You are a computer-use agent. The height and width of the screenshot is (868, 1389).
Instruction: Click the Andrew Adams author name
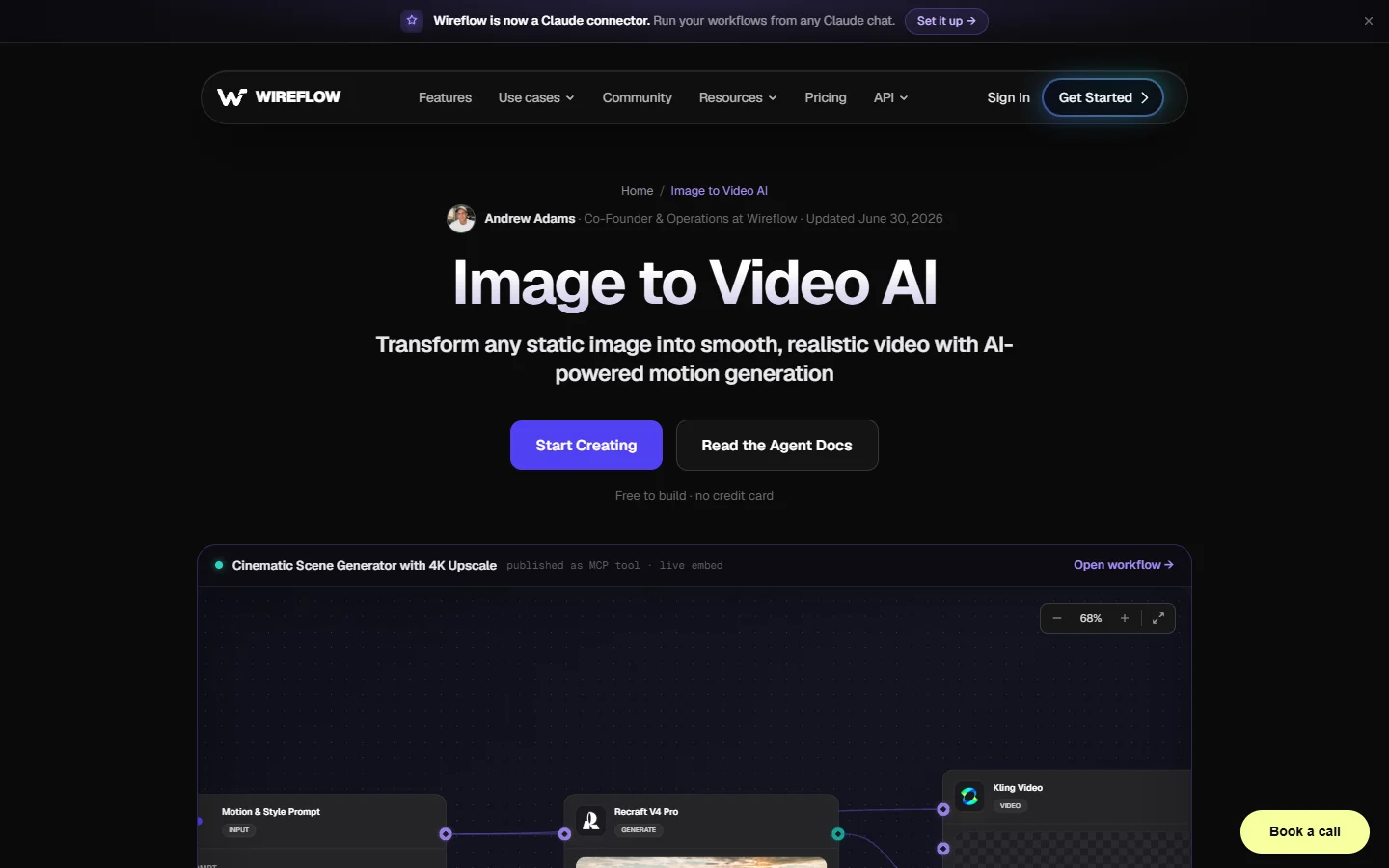click(530, 219)
